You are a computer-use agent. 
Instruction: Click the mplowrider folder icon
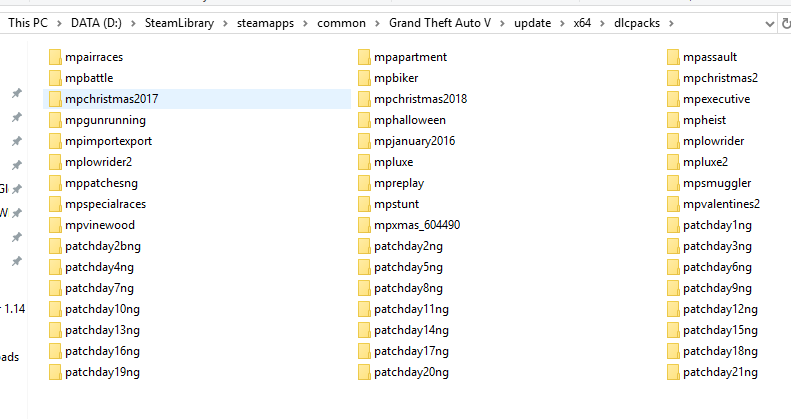tap(673, 141)
